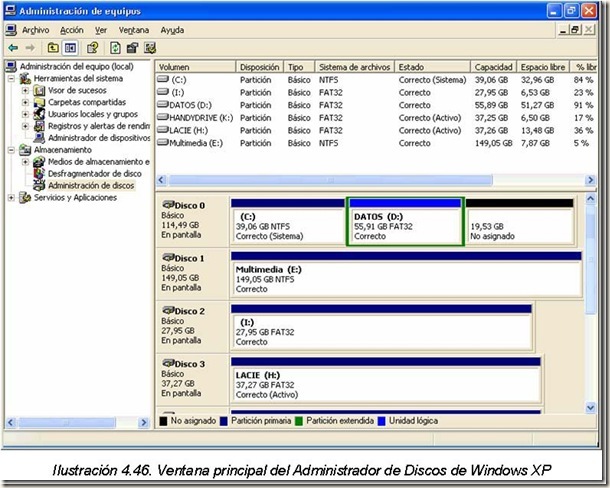Viewport: 610px width, 488px height.
Task: Expand Carpetas compartidas node
Action: 26,103
